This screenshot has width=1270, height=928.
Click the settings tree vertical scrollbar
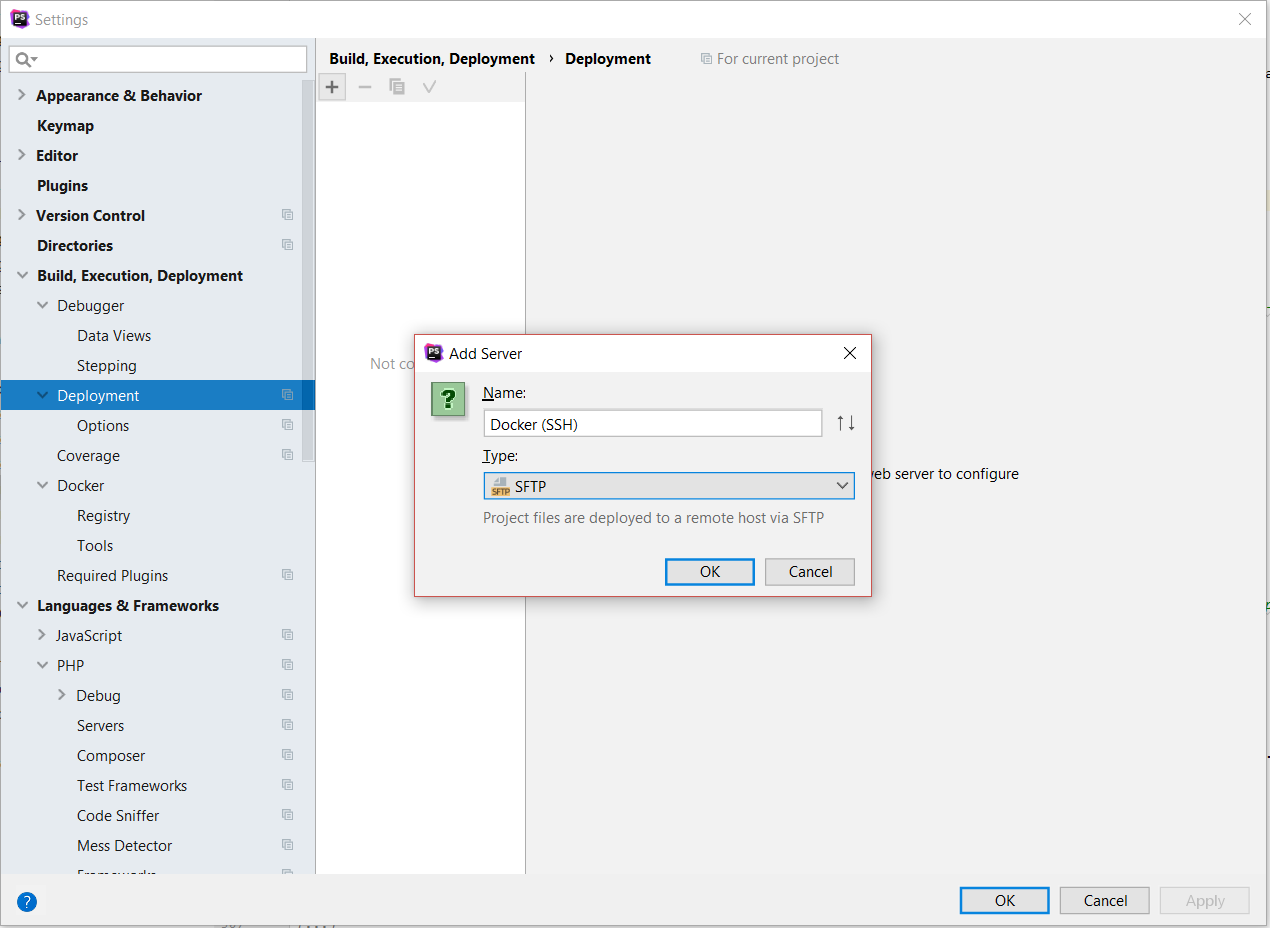pyautogui.click(x=308, y=270)
